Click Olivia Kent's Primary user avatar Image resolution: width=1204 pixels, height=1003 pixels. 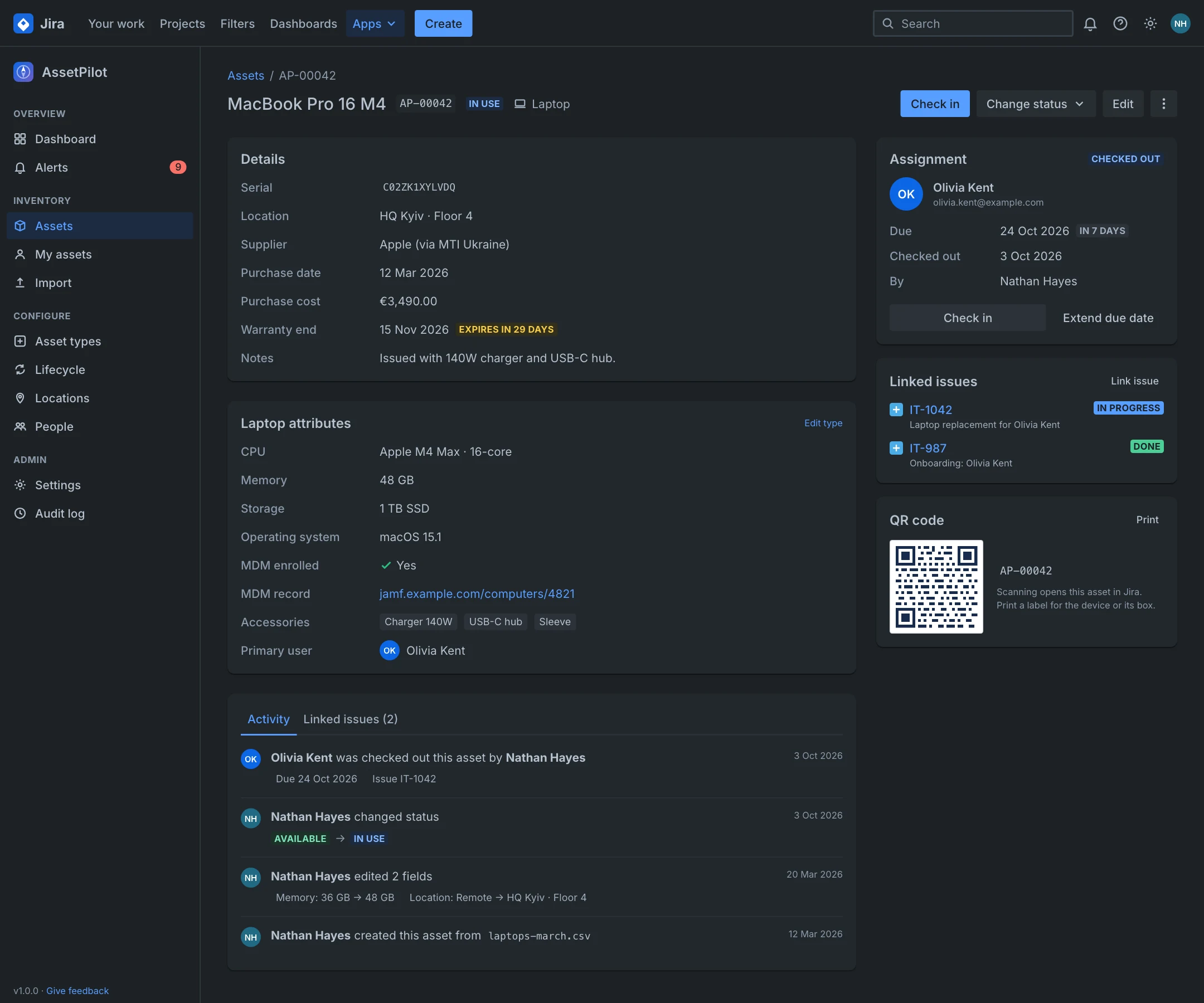(x=389, y=650)
